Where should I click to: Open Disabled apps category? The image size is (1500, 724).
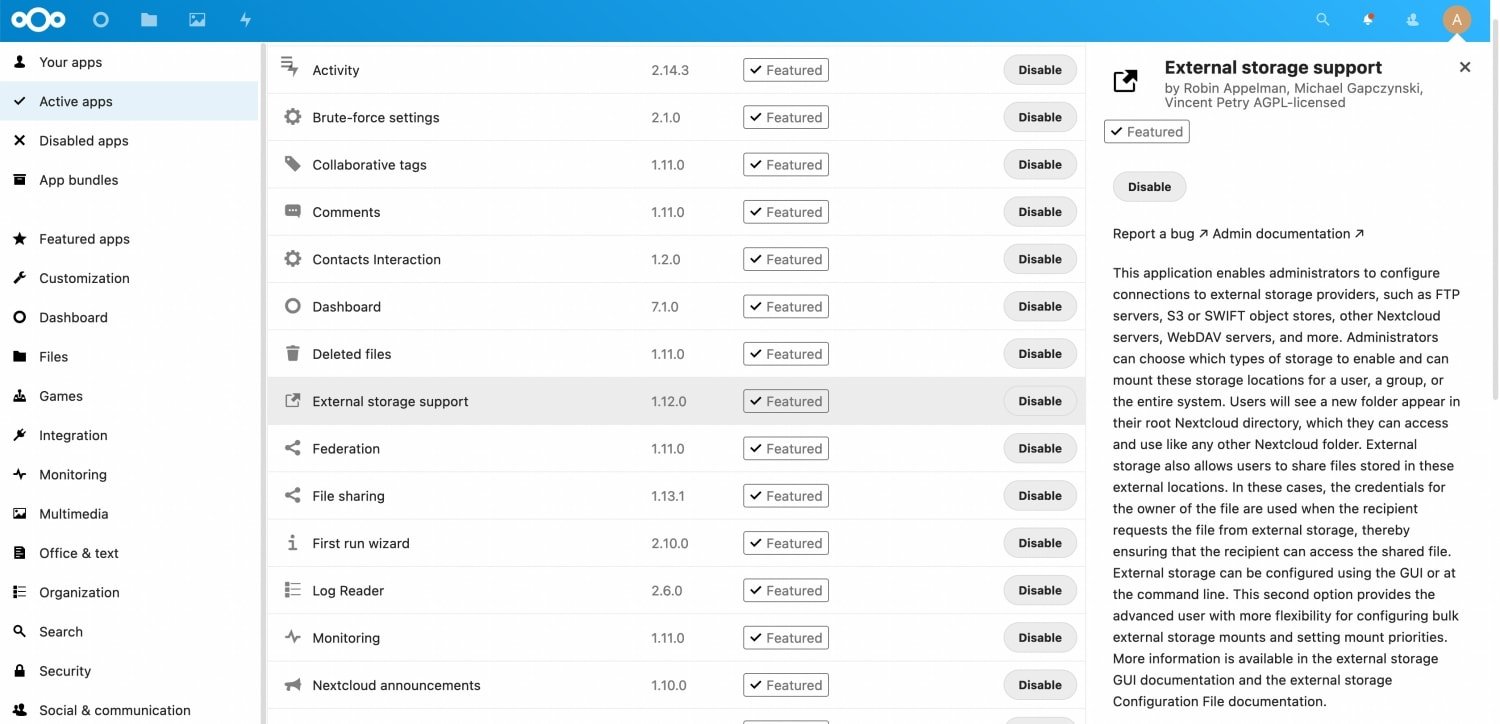(x=129, y=140)
